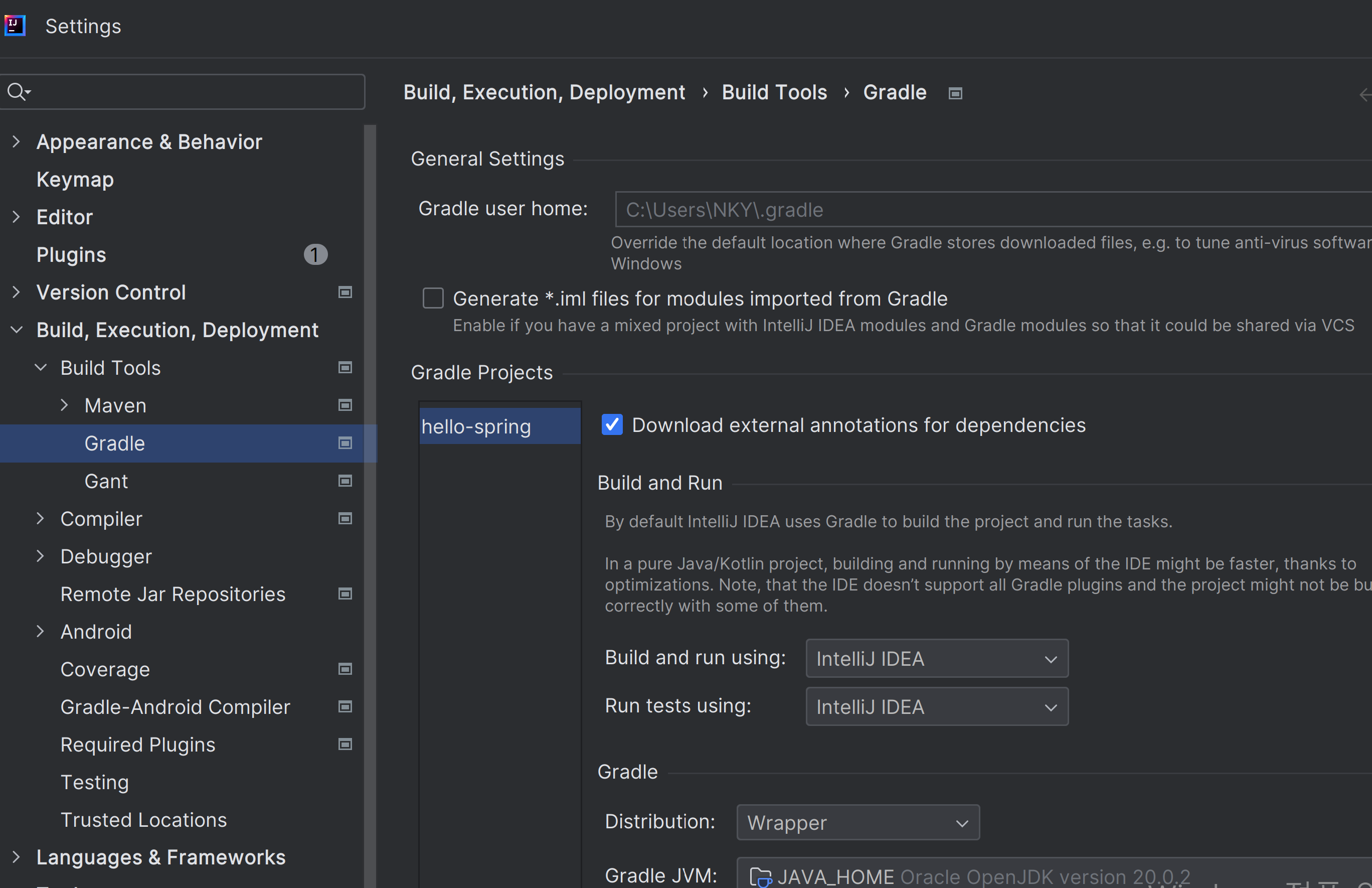Expand the Debugger node

click(x=40, y=556)
